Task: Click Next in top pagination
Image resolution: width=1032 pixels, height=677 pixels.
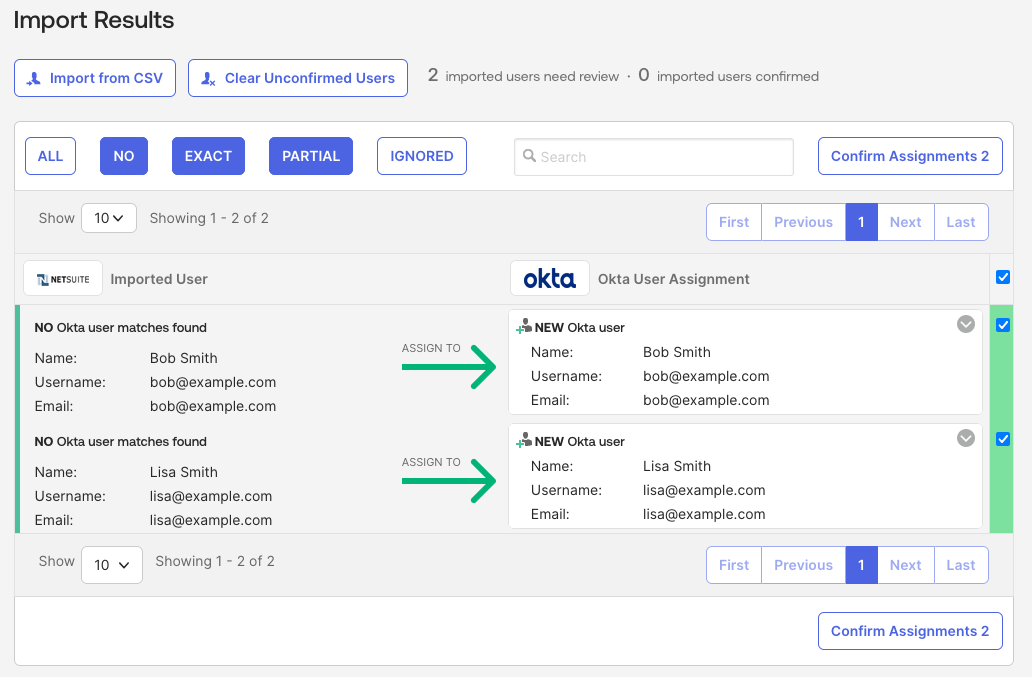Action: coord(906,222)
